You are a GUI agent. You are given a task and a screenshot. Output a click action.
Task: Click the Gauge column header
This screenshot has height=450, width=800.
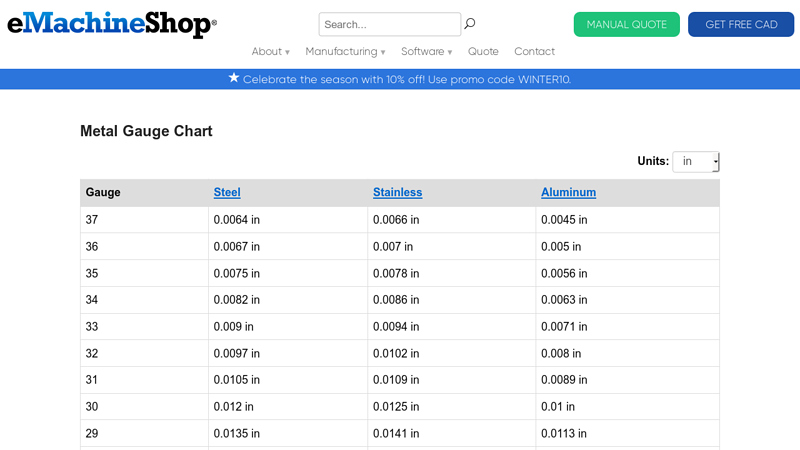point(103,193)
